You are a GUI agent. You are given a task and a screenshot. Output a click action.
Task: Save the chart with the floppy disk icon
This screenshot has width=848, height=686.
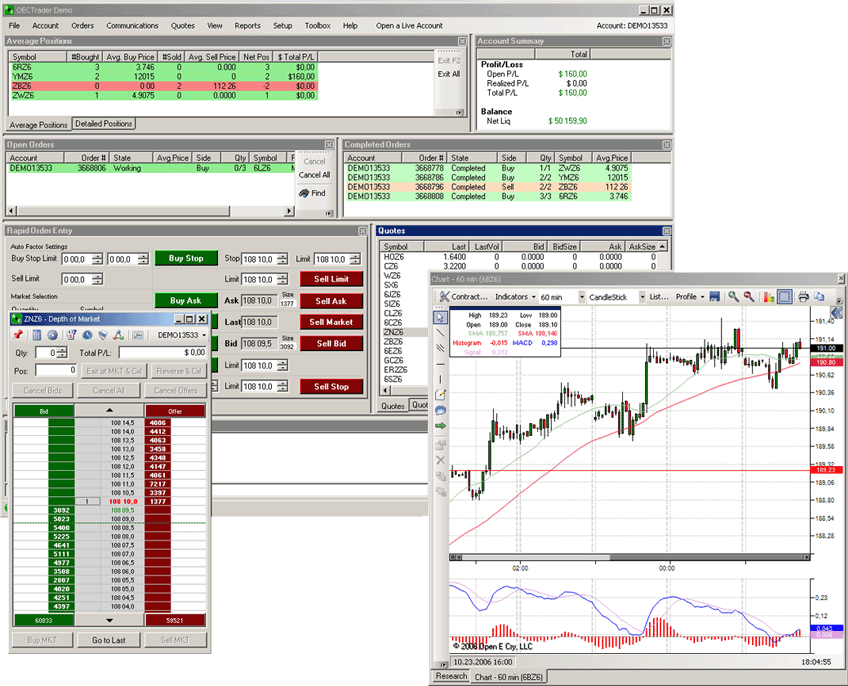(715, 297)
